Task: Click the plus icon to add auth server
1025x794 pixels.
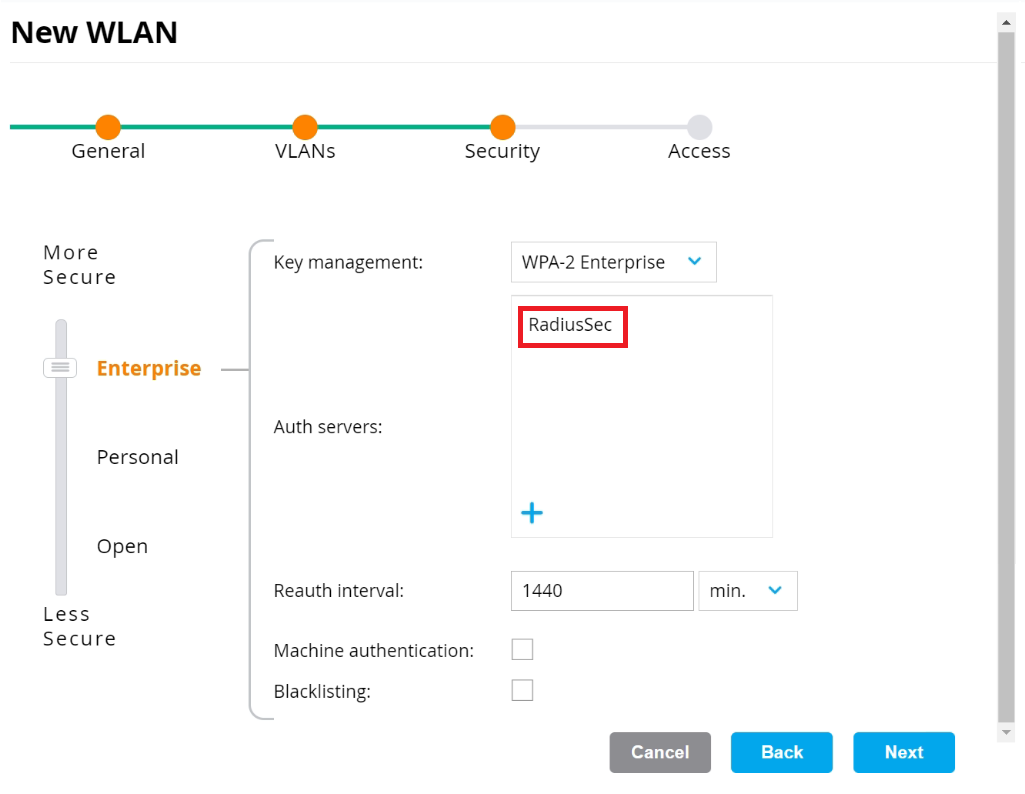Action: [x=532, y=513]
